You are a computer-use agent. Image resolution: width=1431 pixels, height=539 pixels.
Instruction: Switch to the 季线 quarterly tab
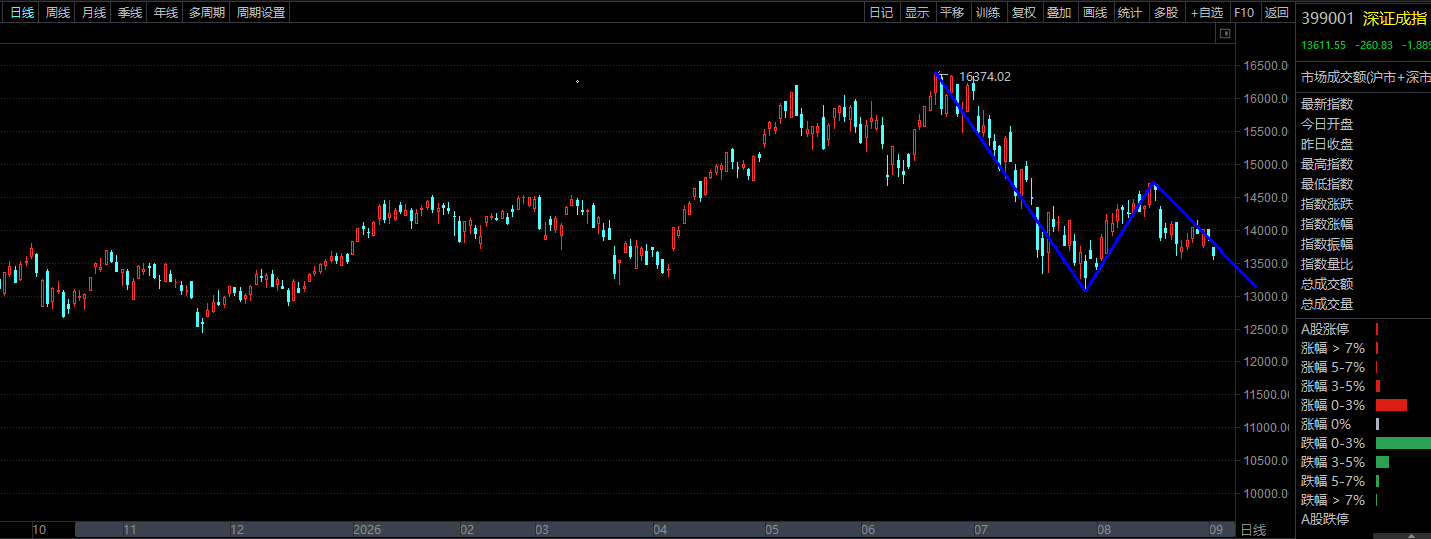point(130,13)
